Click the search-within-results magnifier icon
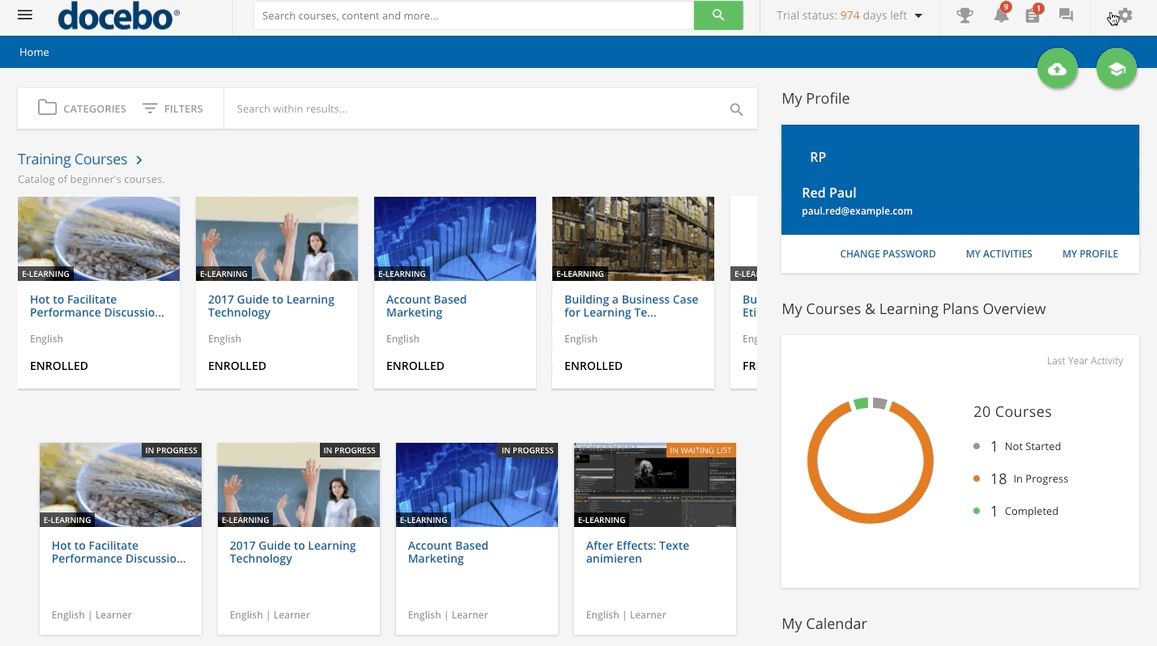This screenshot has height=646, width=1157. coord(736,109)
